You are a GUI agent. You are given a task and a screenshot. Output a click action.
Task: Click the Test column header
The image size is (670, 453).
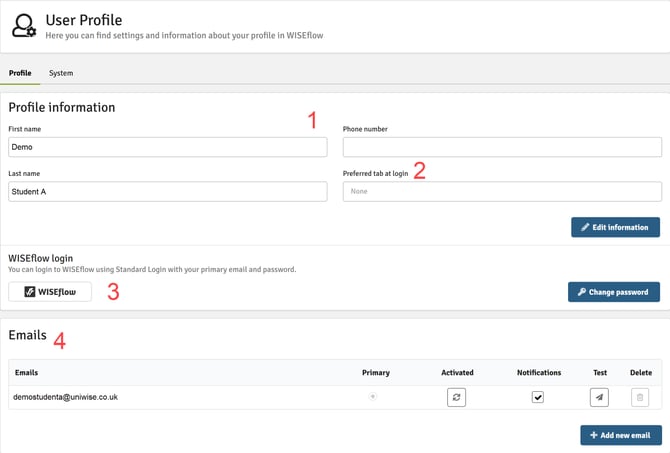click(600, 373)
